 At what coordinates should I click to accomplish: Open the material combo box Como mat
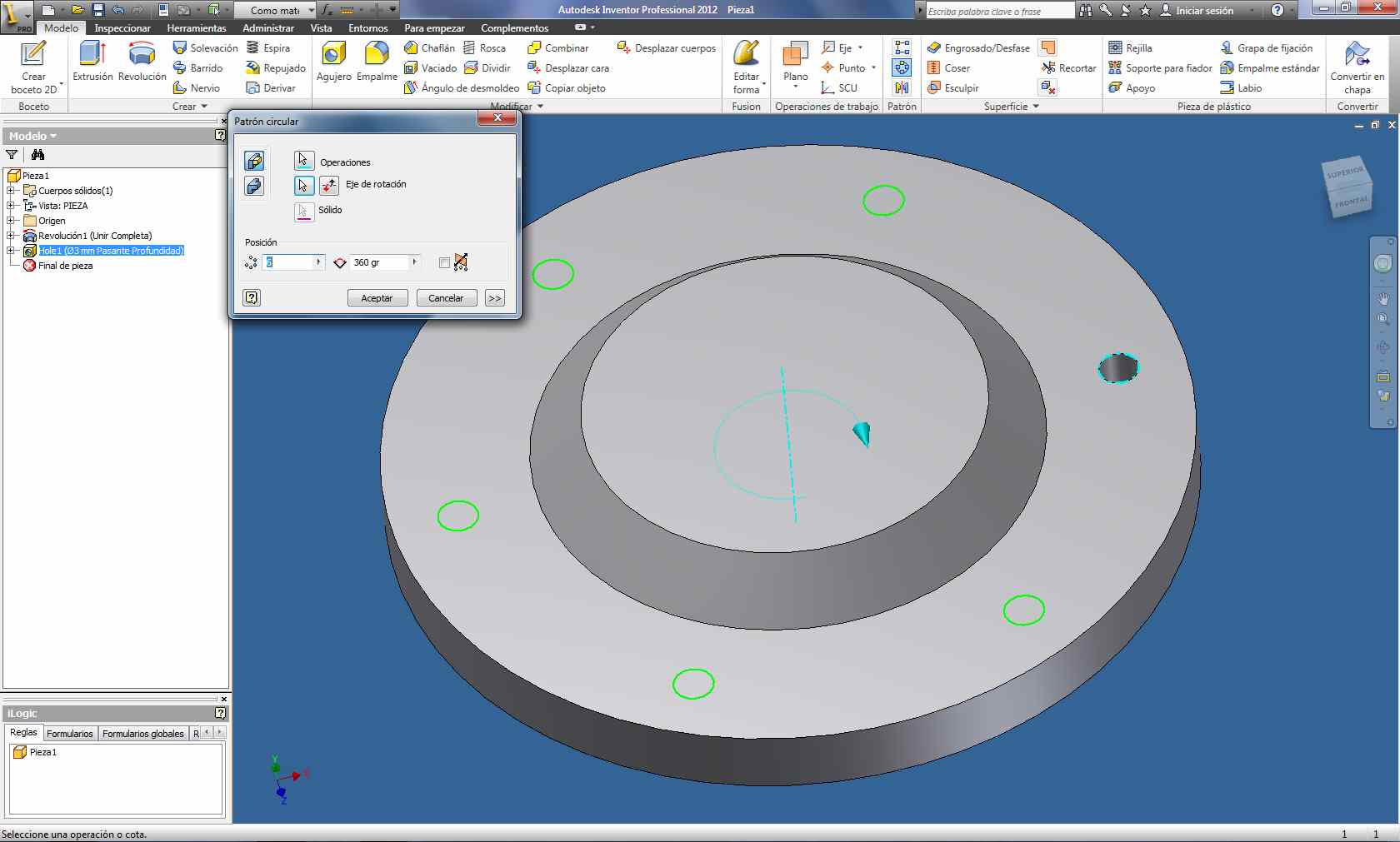pos(275,10)
